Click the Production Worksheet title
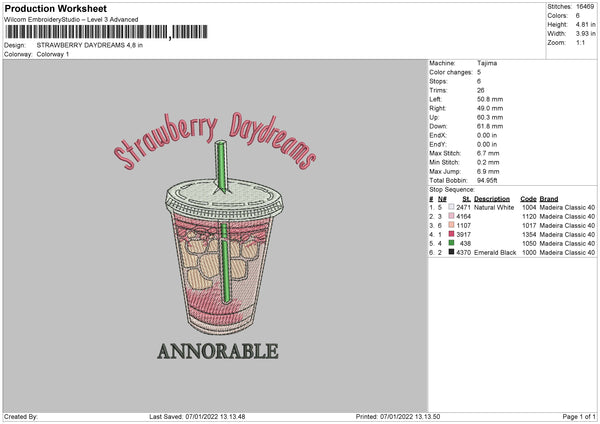The image size is (600, 424). coord(55,8)
